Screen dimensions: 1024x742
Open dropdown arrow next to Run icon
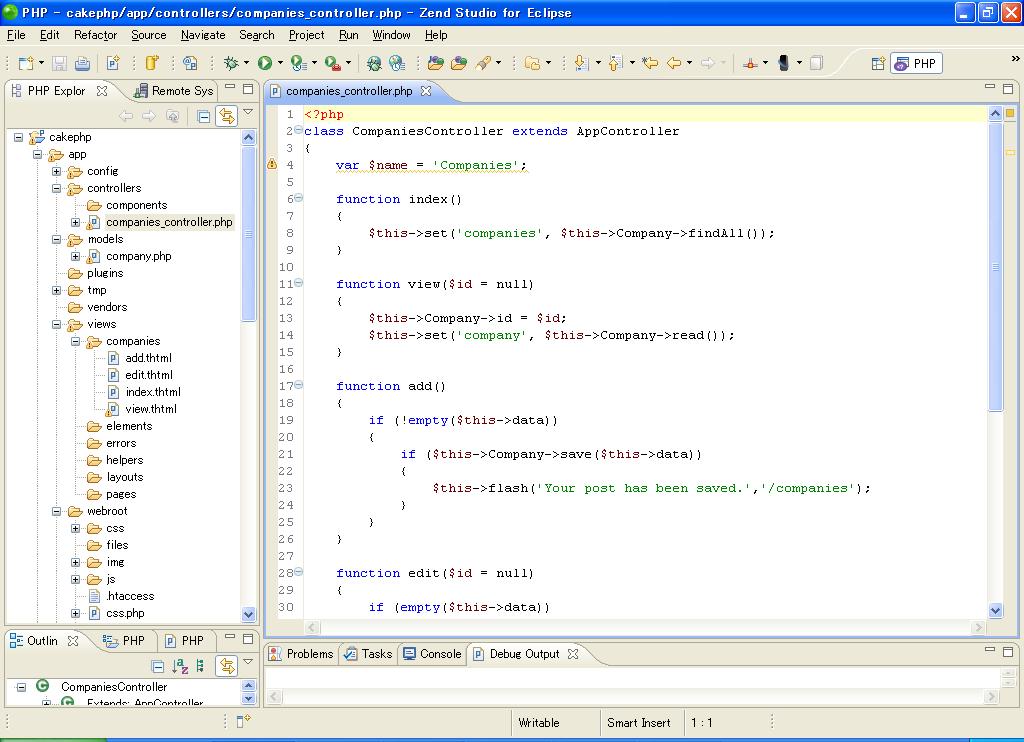280,63
